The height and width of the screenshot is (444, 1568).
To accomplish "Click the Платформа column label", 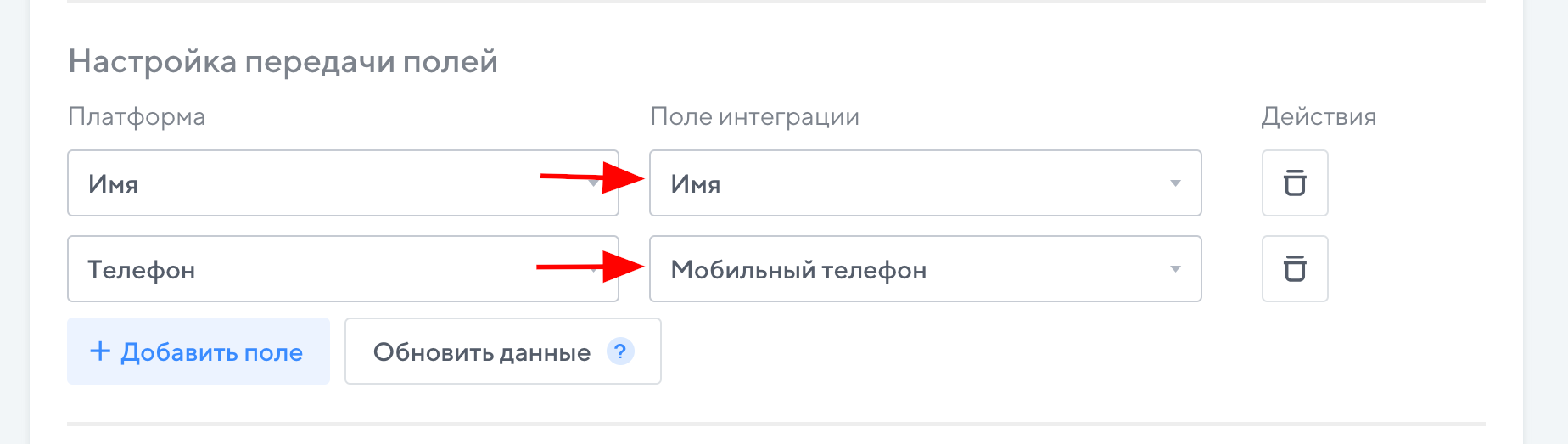I will pos(137,116).
